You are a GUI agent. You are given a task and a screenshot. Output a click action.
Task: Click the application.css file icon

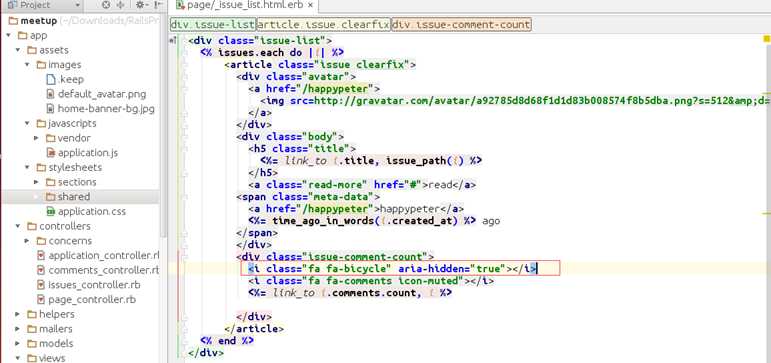tap(50, 212)
